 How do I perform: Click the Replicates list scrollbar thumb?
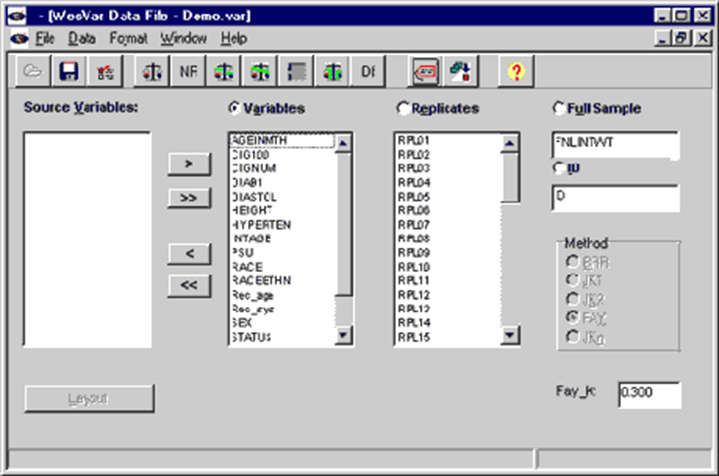[x=510, y=177]
